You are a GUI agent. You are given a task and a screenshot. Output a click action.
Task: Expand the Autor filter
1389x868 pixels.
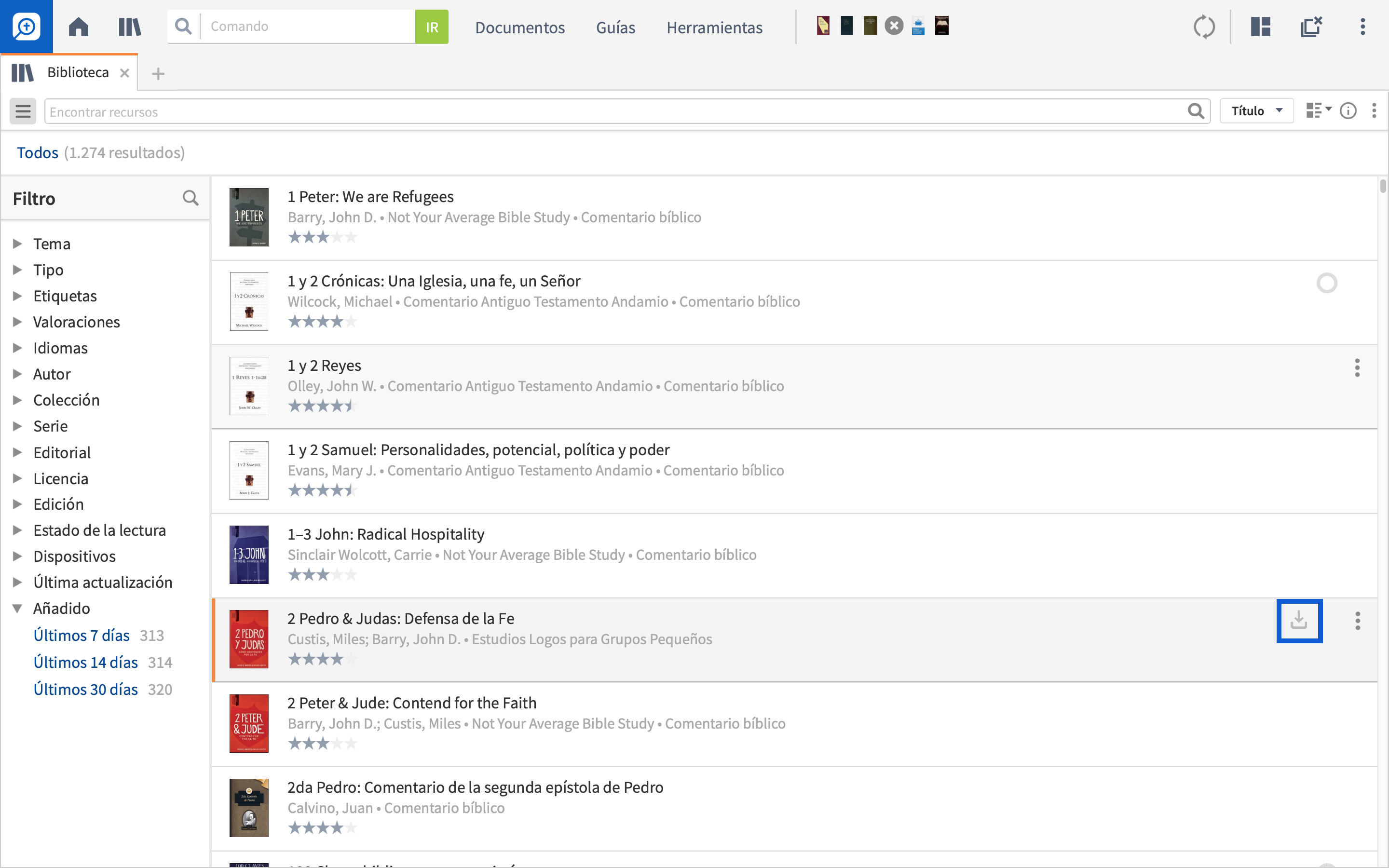tap(17, 374)
